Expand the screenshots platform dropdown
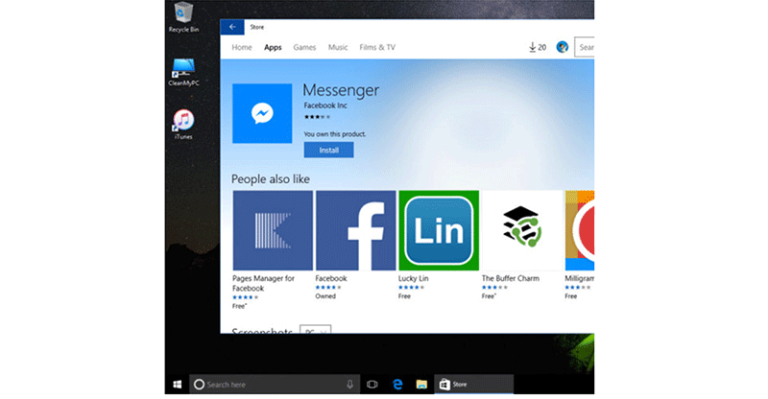The height and width of the screenshot is (399, 768). coord(315,330)
